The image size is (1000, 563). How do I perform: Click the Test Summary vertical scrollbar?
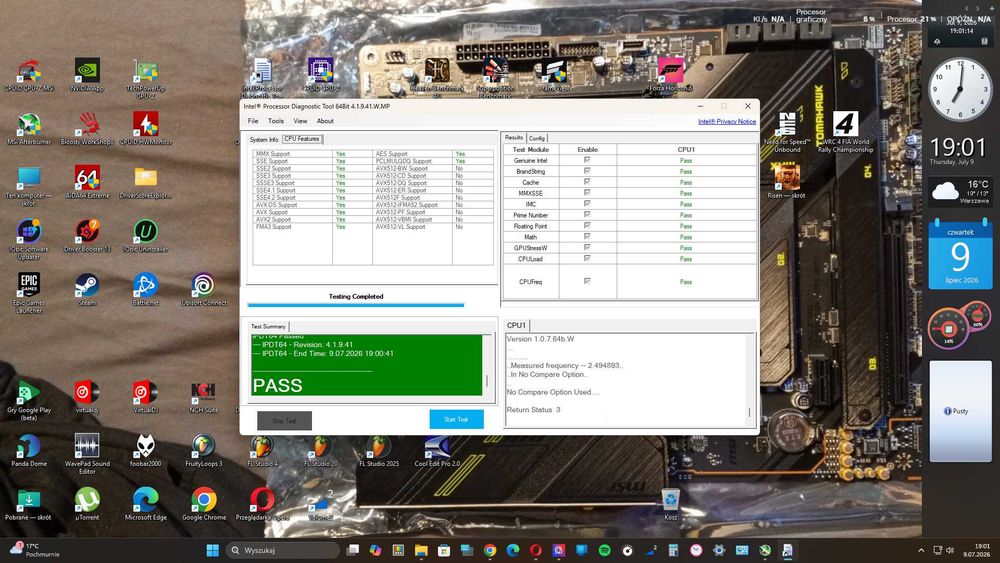pos(488,365)
